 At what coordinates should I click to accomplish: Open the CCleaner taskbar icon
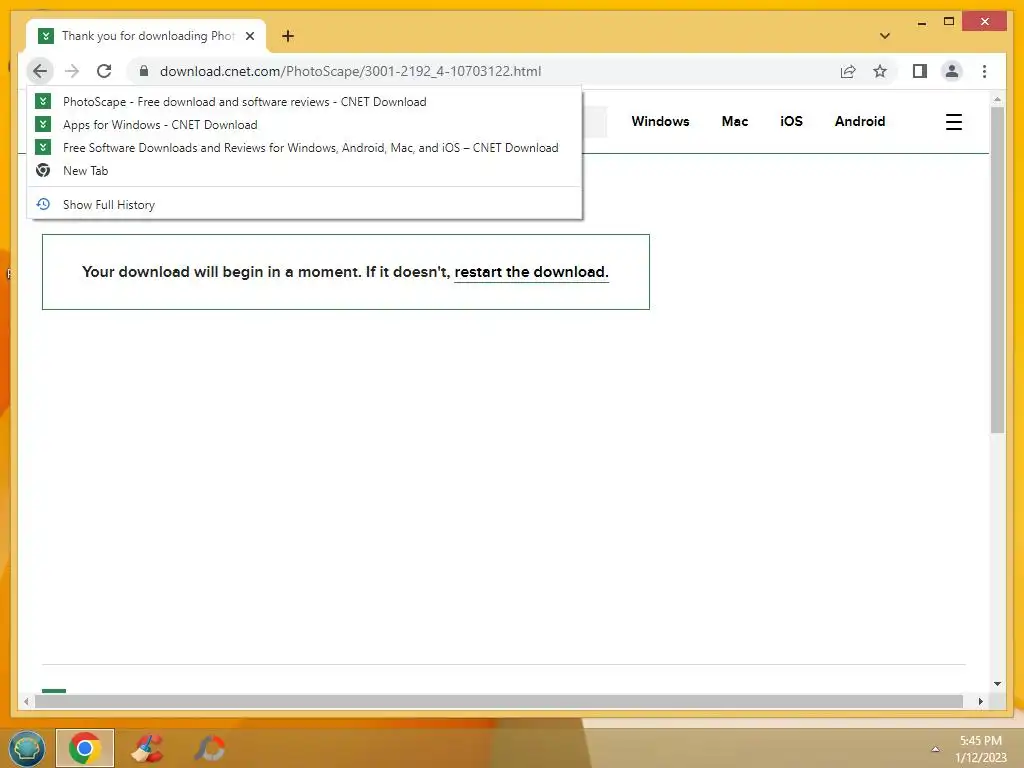pos(147,748)
